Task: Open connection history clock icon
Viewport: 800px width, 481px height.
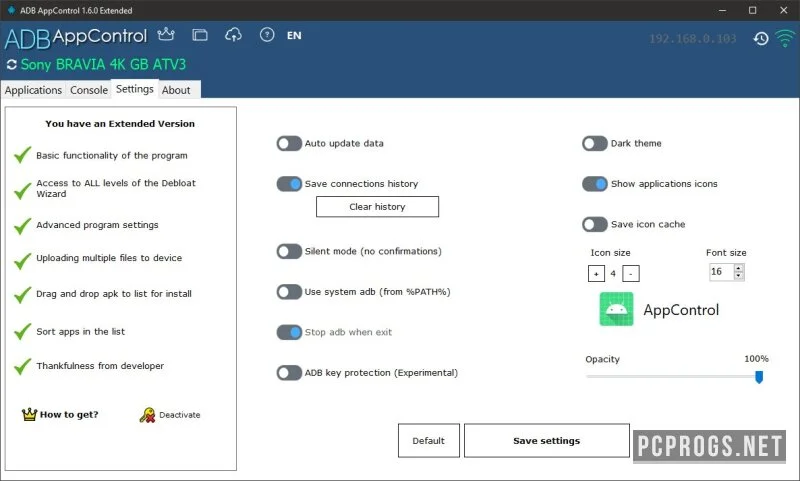Action: pos(761,38)
